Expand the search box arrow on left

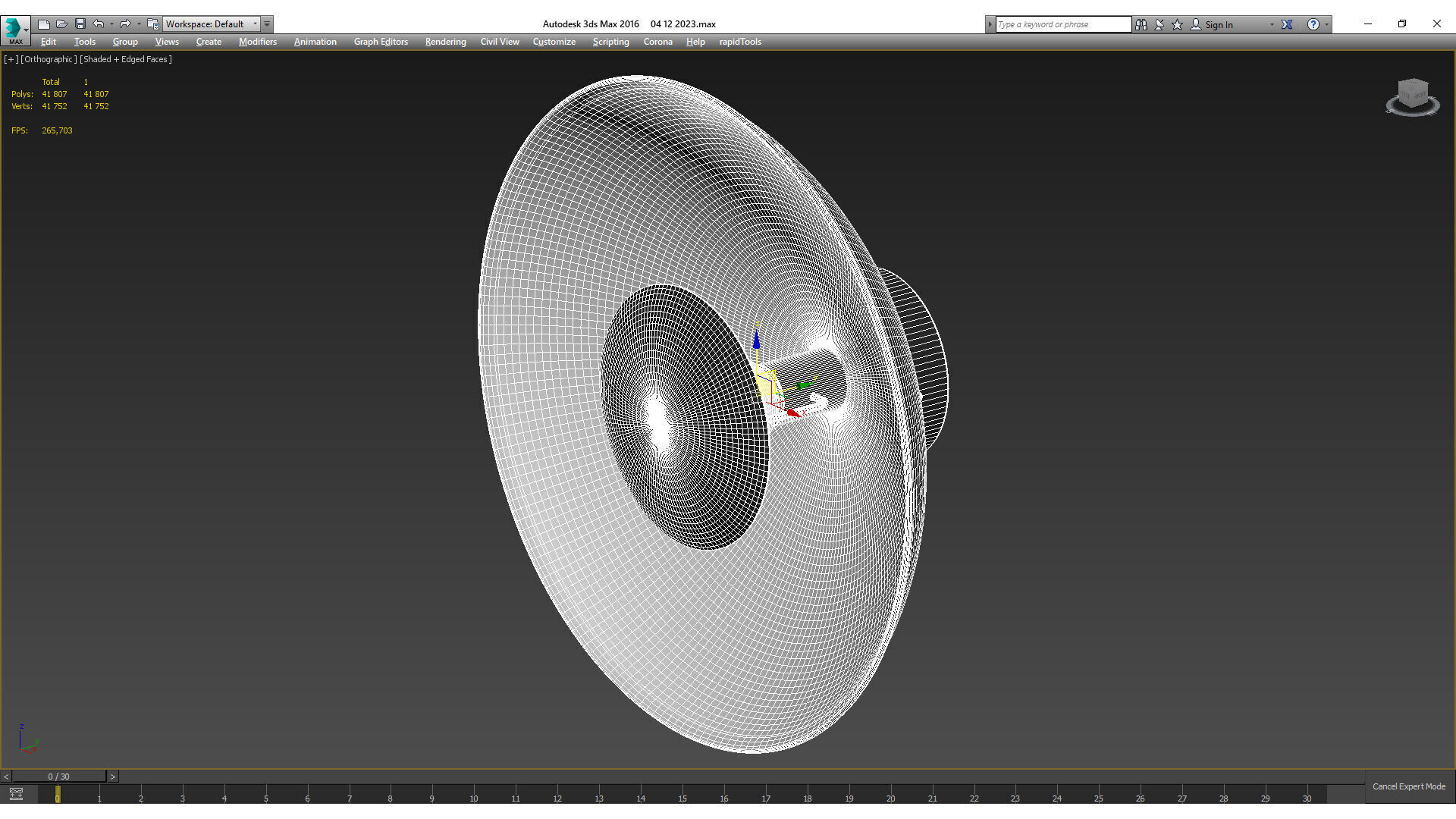(990, 24)
